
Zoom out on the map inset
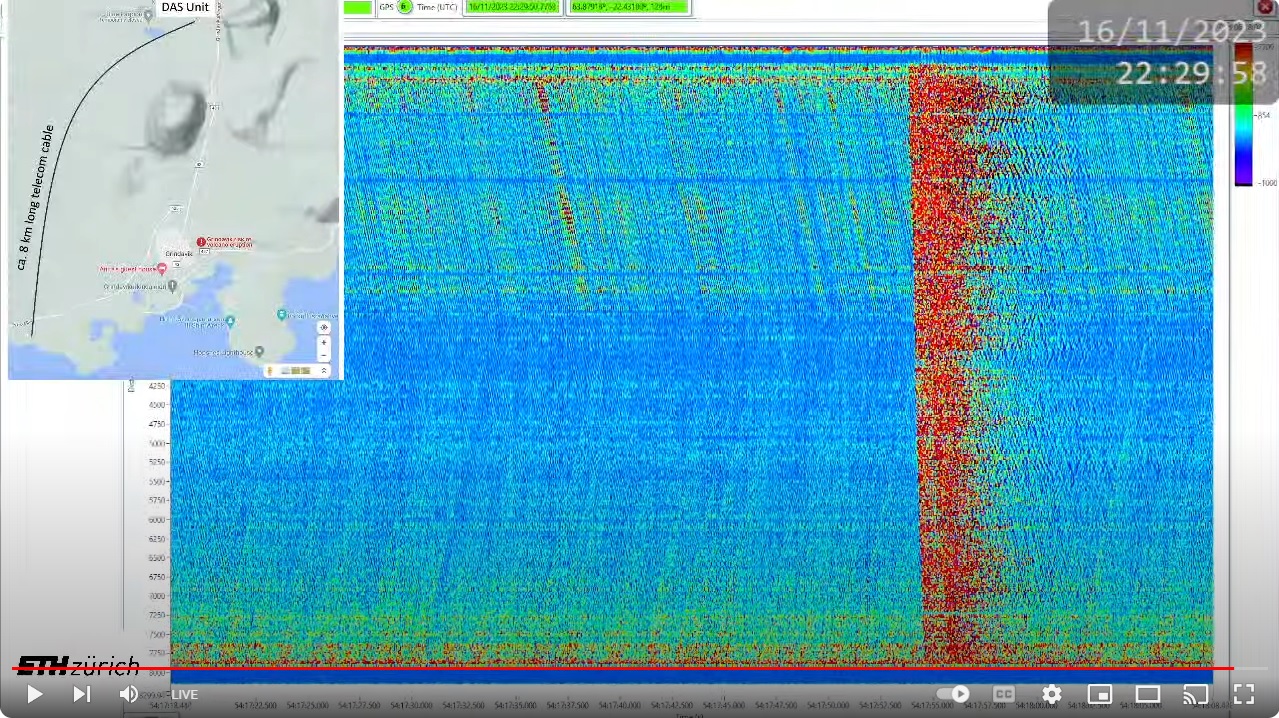(323, 355)
